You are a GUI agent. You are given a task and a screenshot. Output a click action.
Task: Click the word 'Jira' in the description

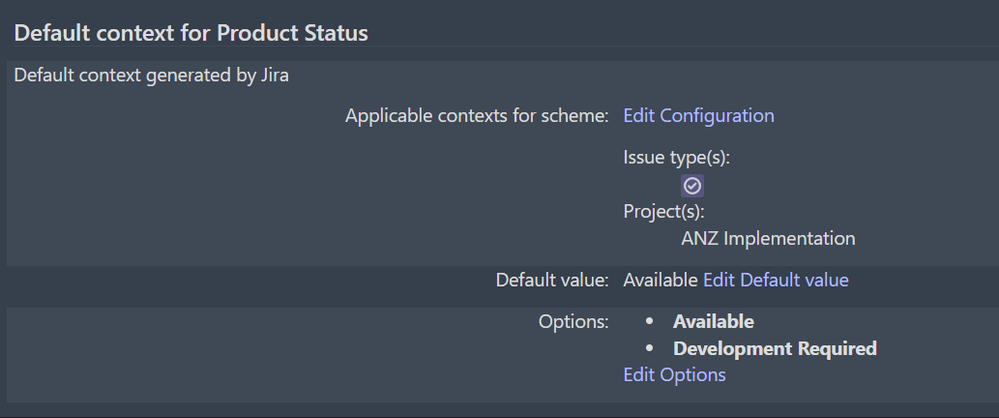273,75
